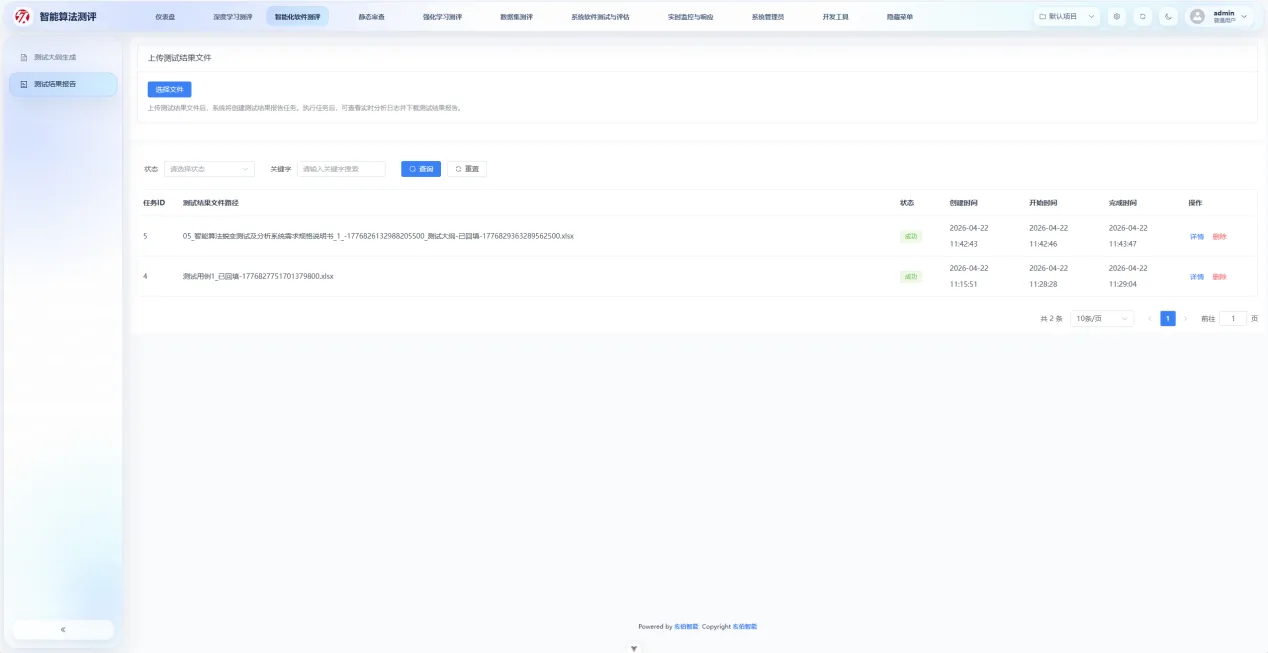1268x653 pixels.
Task: Expand the admin account dropdown arrow
Action: point(1244,16)
